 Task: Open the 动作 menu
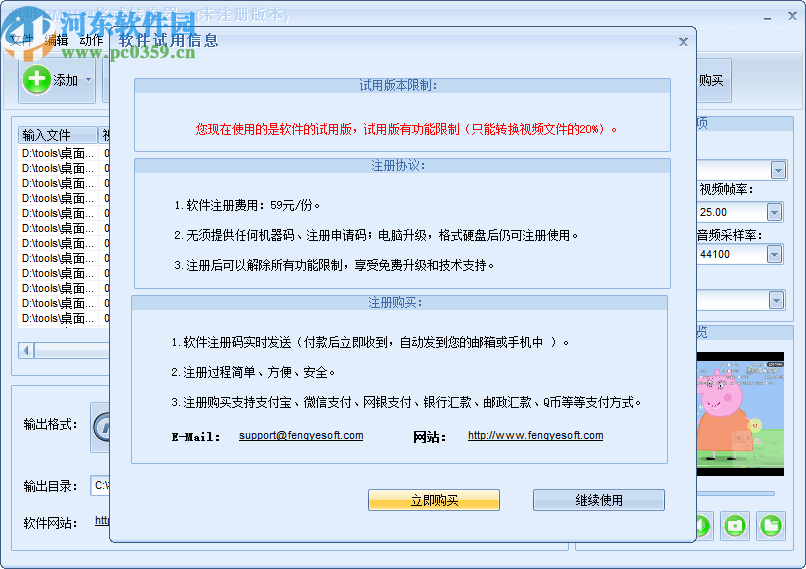click(x=91, y=40)
